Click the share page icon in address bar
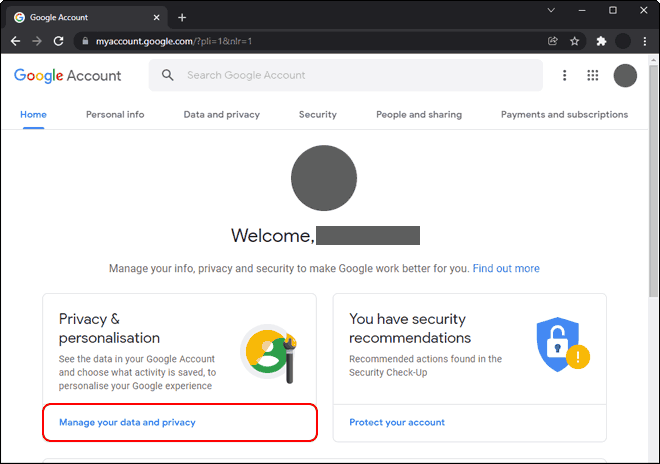 tap(552, 41)
